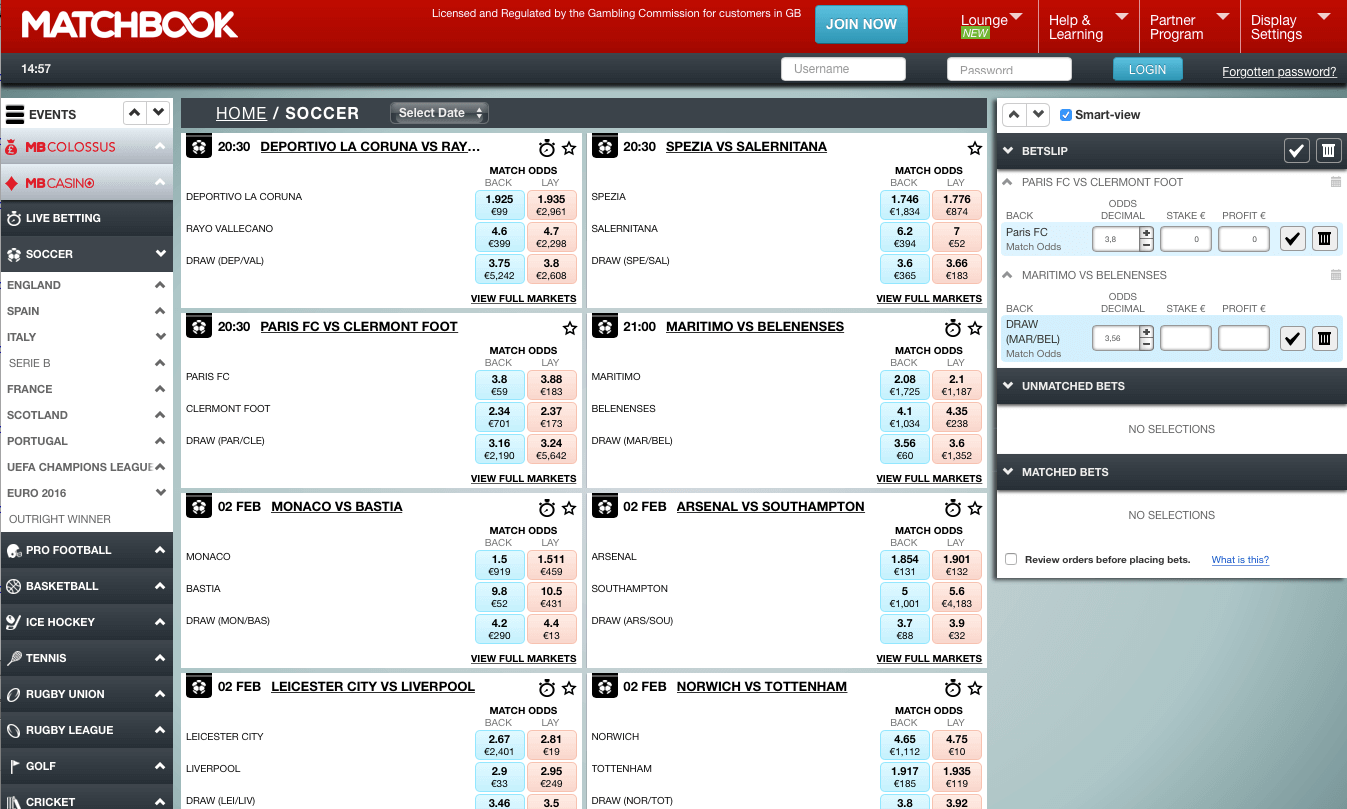Click calendar icon for Maritimo vs Belenenses betslip
1347x809 pixels.
1335,275
